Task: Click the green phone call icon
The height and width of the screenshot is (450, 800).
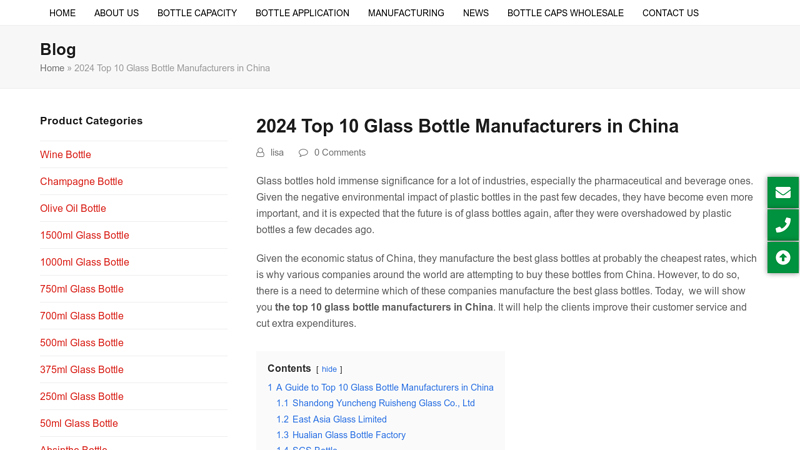Action: tap(783, 225)
